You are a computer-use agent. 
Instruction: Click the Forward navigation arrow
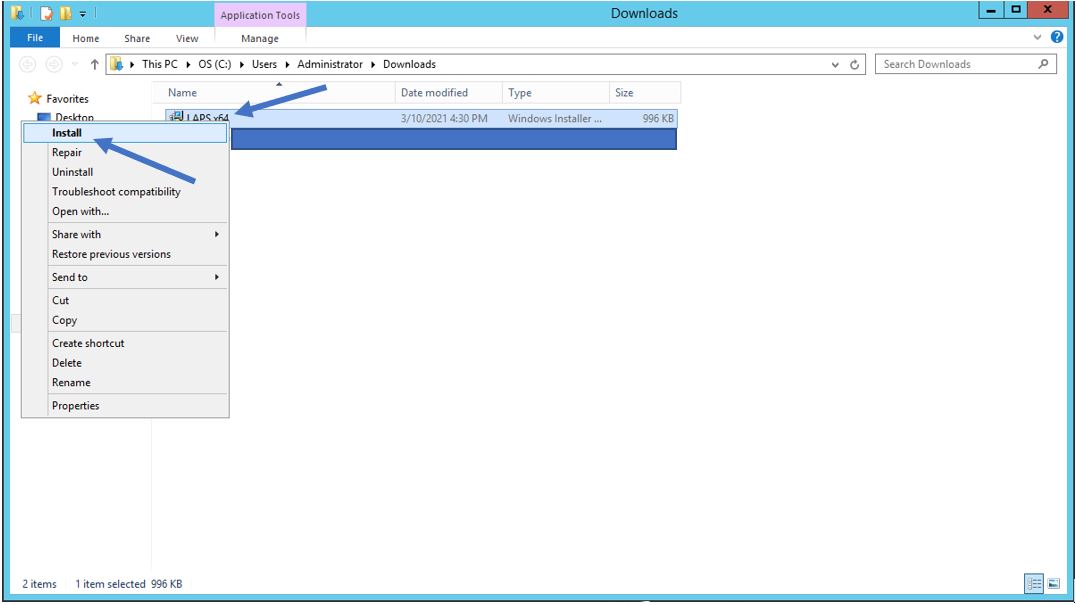pos(54,64)
